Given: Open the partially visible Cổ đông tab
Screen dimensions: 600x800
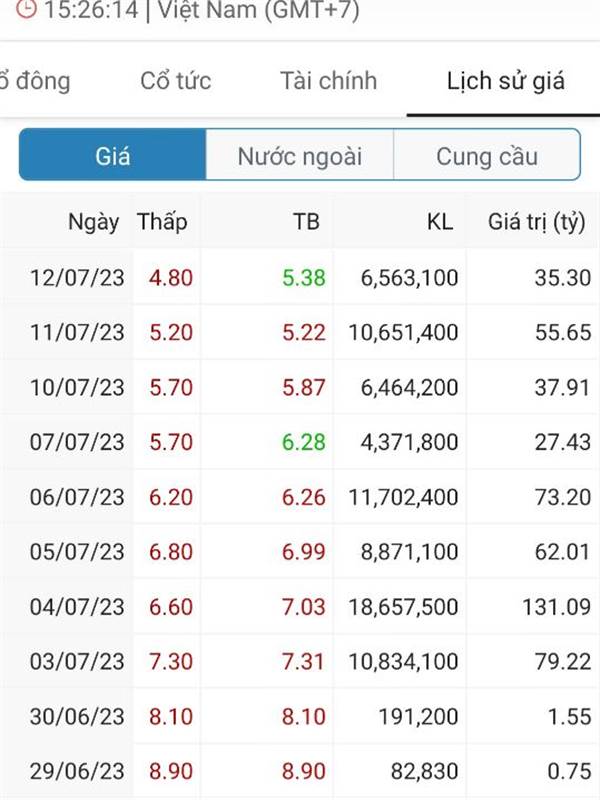Looking at the screenshot, I should pyautogui.click(x=35, y=81).
